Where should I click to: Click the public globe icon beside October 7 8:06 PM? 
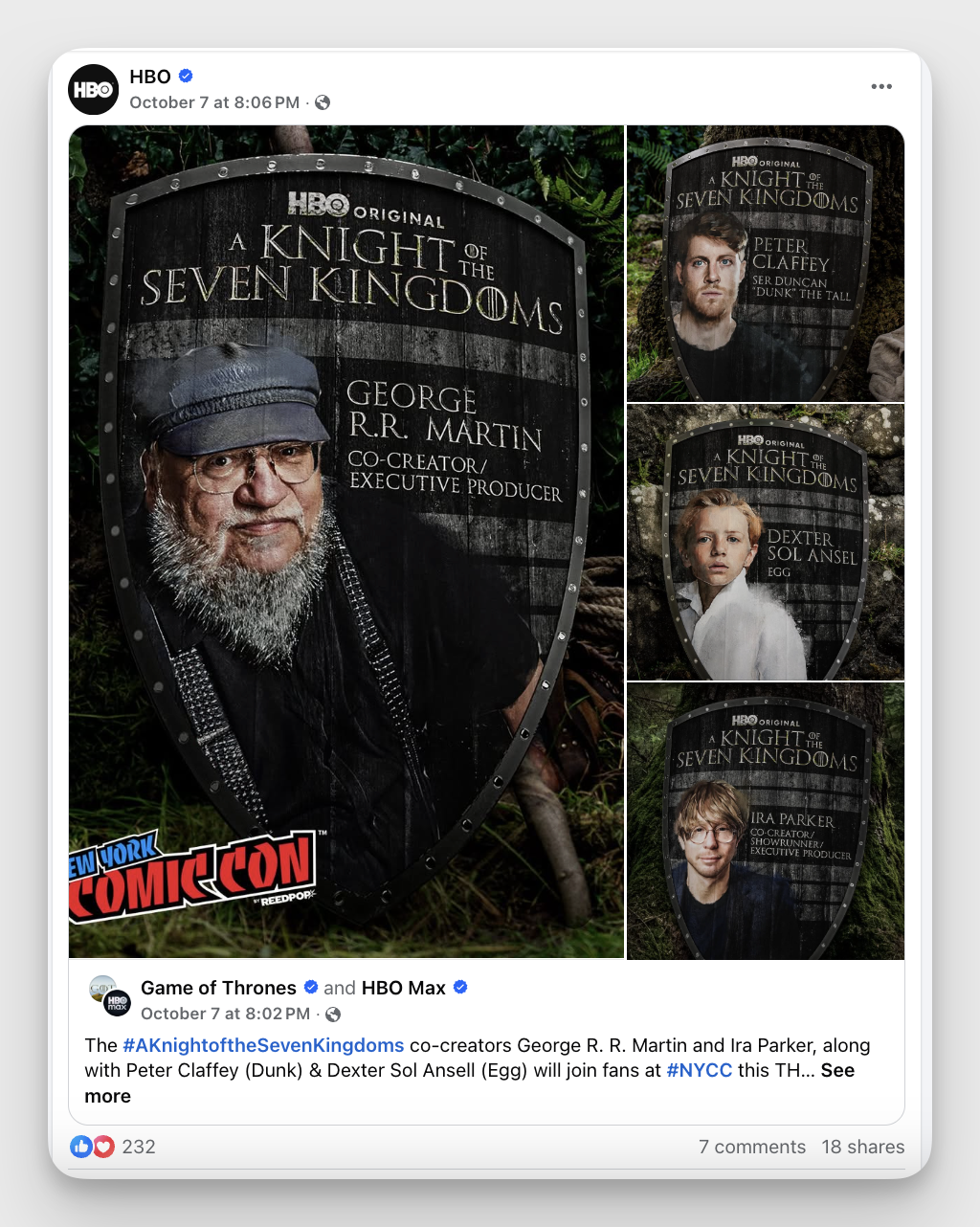pos(323,102)
